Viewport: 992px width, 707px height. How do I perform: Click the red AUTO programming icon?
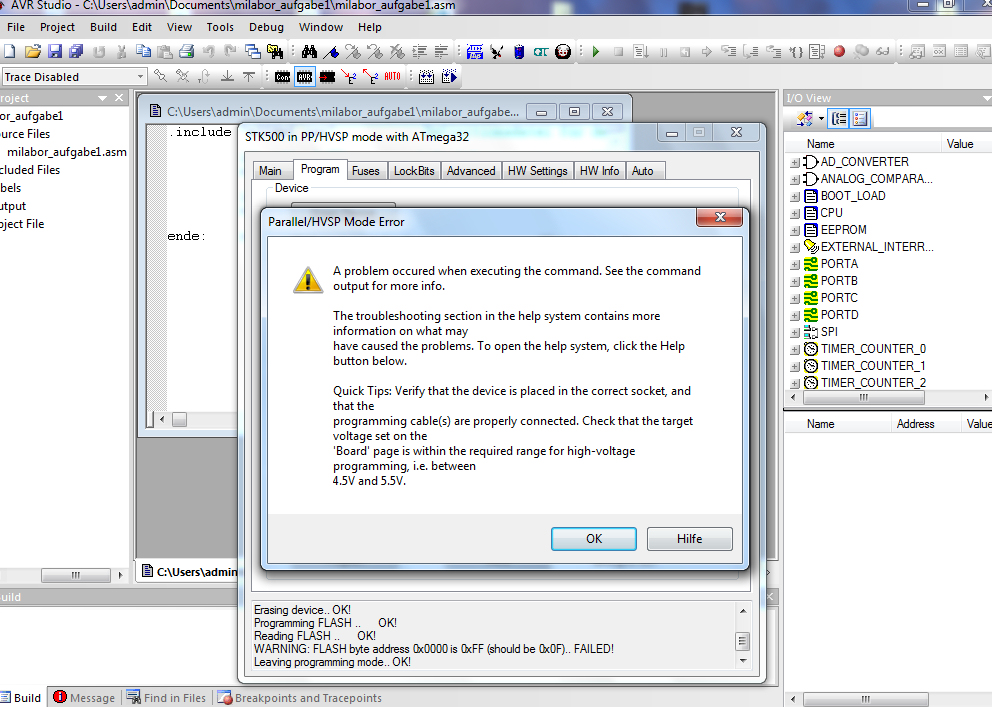[392, 77]
